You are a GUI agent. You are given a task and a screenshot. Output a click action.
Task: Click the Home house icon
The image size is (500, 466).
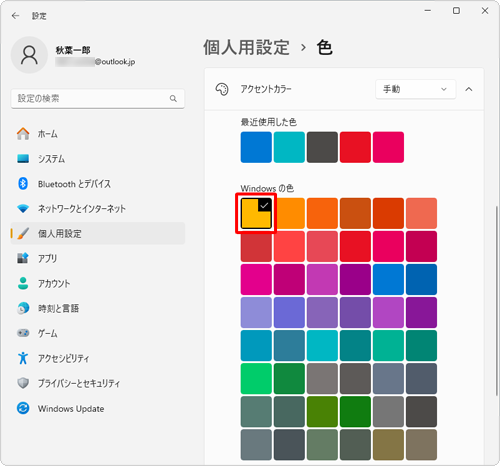tap(23, 134)
